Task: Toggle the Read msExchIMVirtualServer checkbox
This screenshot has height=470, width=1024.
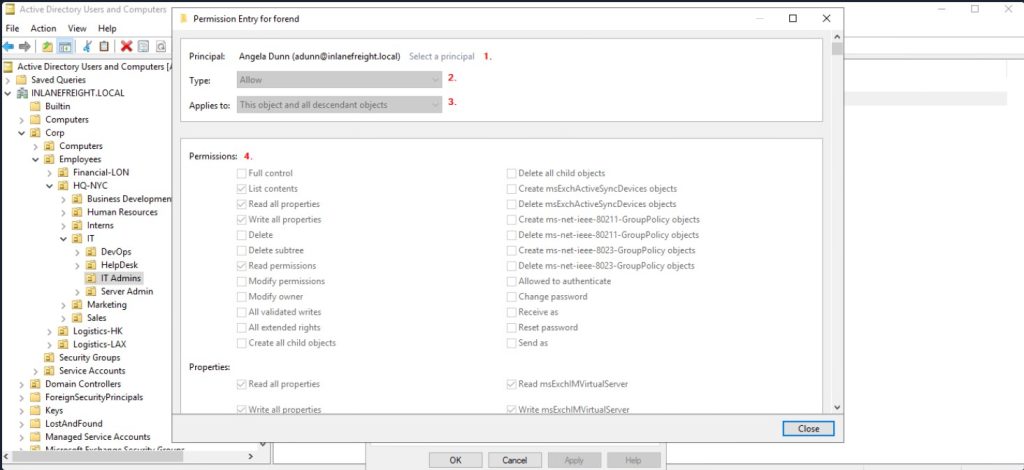Action: coord(511,384)
